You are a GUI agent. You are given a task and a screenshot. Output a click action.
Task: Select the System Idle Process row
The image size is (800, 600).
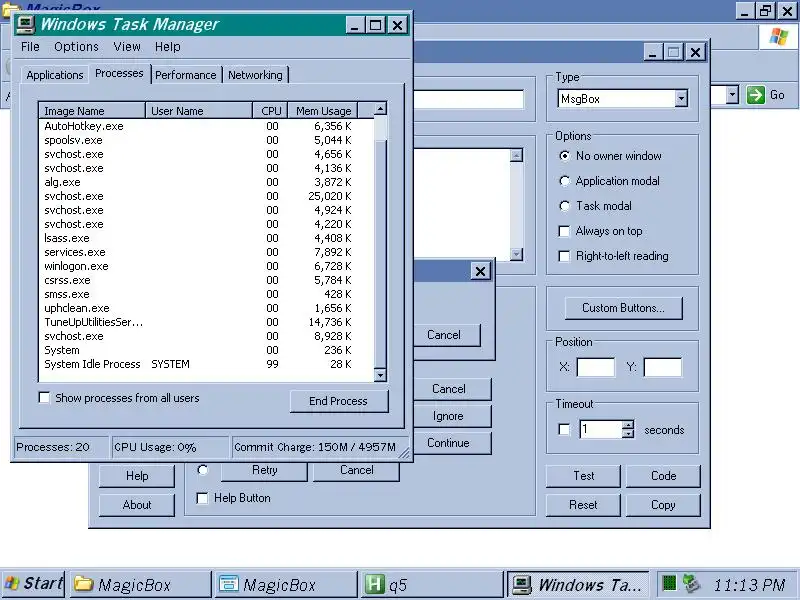coord(206,364)
